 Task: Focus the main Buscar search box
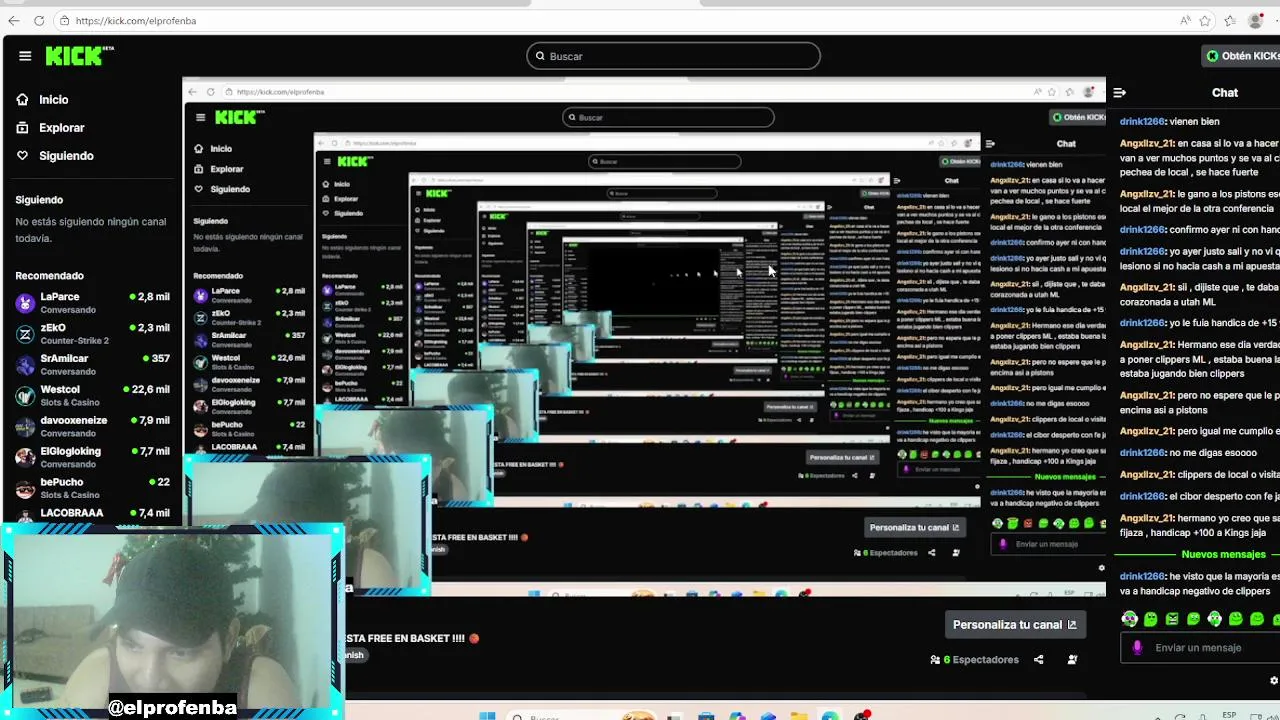coord(673,56)
